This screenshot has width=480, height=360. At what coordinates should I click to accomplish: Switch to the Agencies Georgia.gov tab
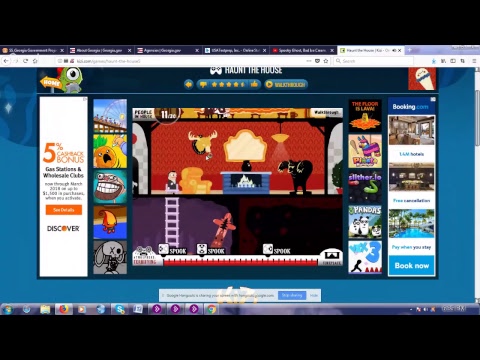(167, 50)
